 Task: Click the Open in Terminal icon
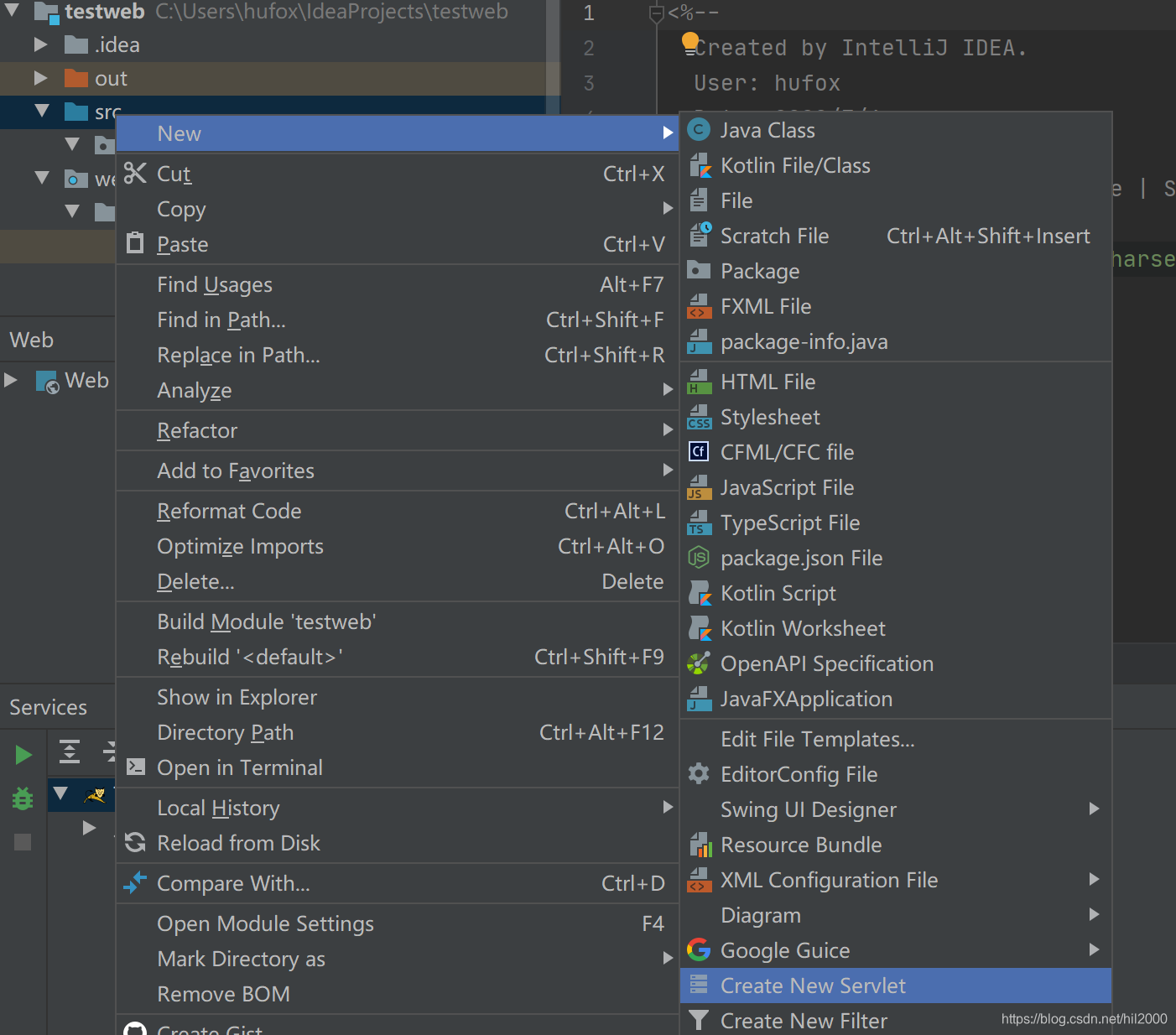(135, 767)
